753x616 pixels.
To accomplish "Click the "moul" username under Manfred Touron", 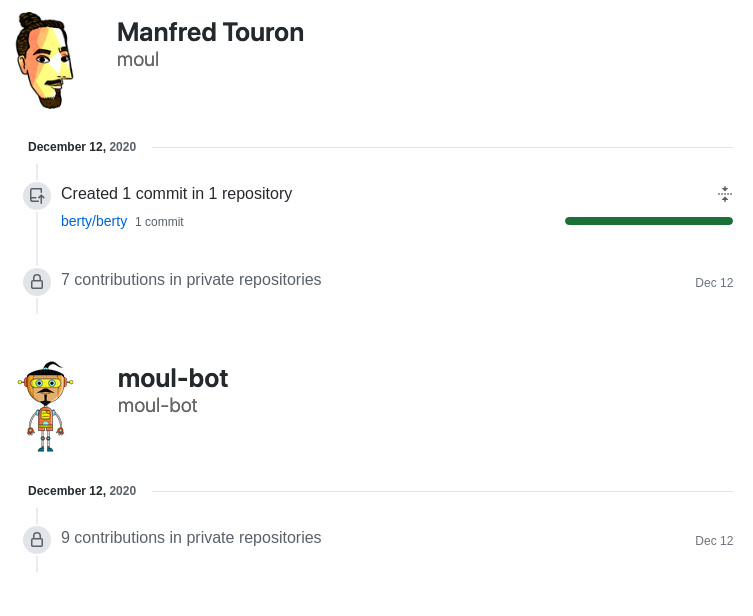I will (x=138, y=60).
